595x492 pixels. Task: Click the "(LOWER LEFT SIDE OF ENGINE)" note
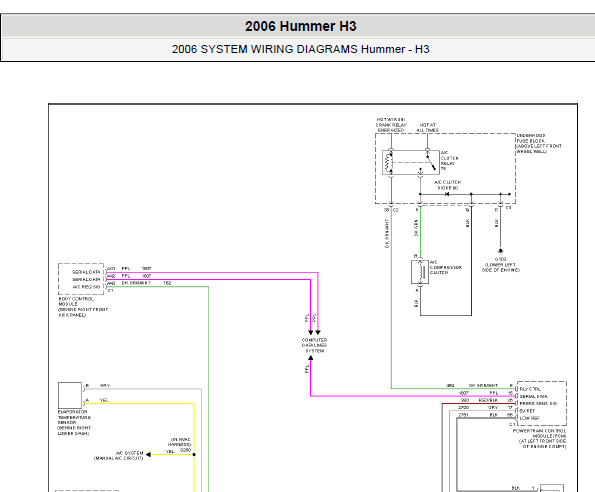501,267
